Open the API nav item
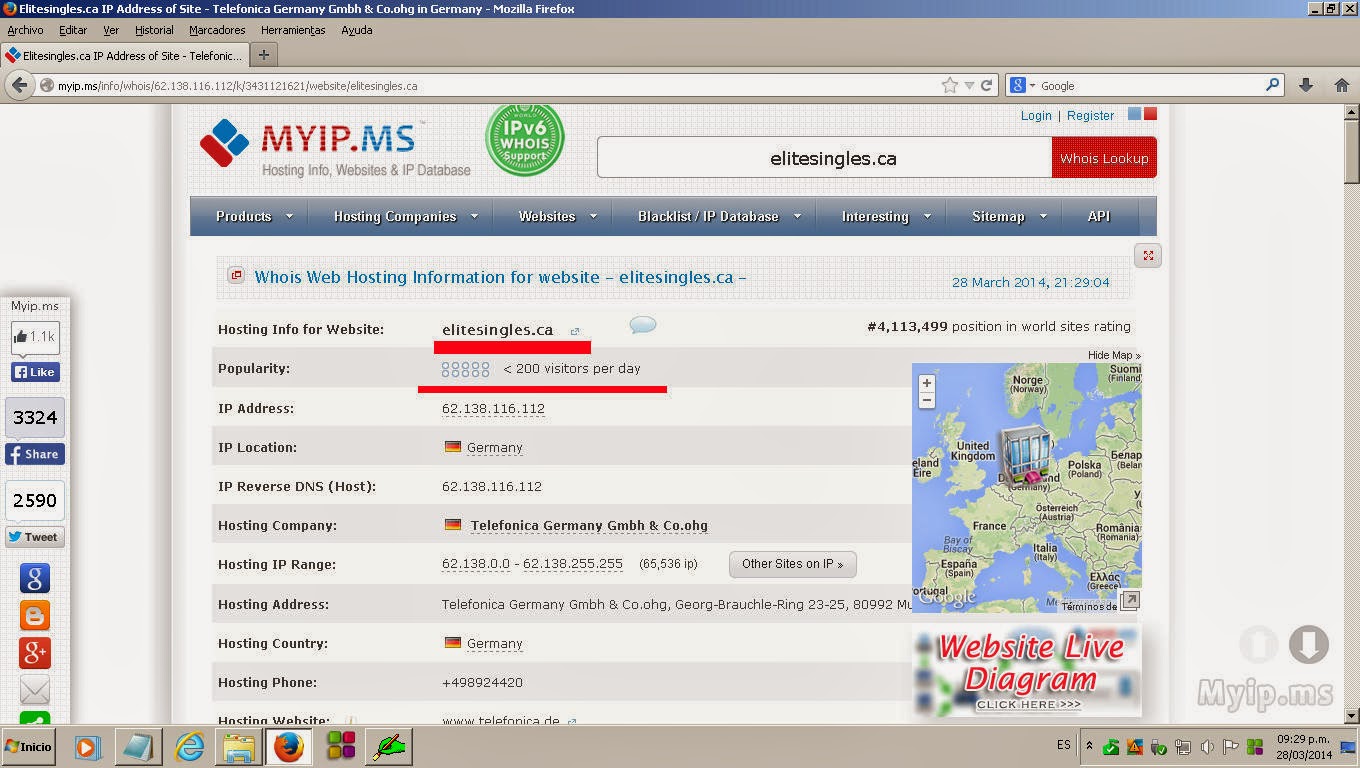The height and width of the screenshot is (768, 1360). click(x=1099, y=216)
